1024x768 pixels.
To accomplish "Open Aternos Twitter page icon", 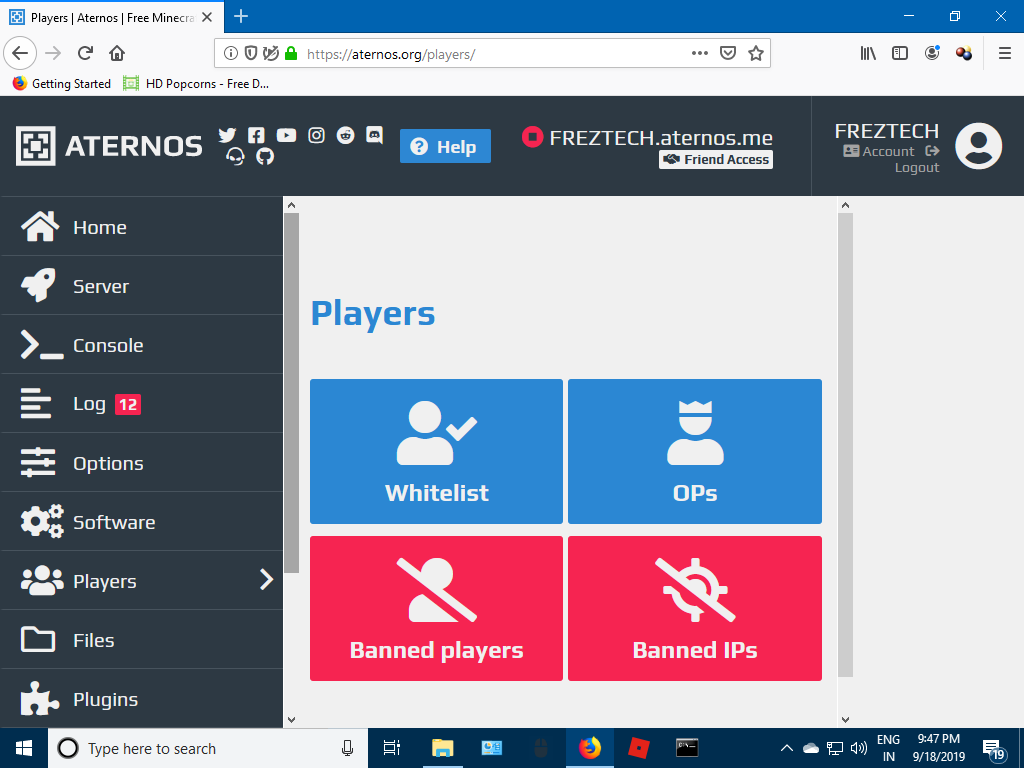I will coord(227,135).
